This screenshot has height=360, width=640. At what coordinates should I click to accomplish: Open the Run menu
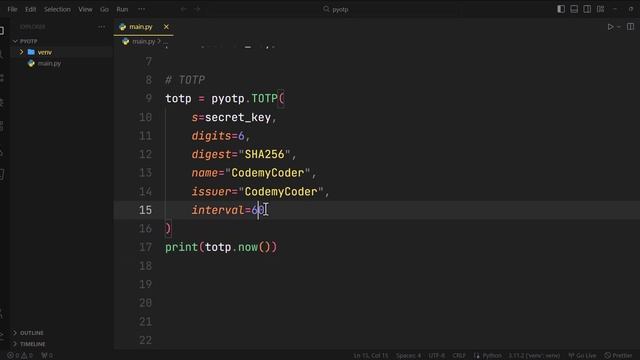pos(122,9)
